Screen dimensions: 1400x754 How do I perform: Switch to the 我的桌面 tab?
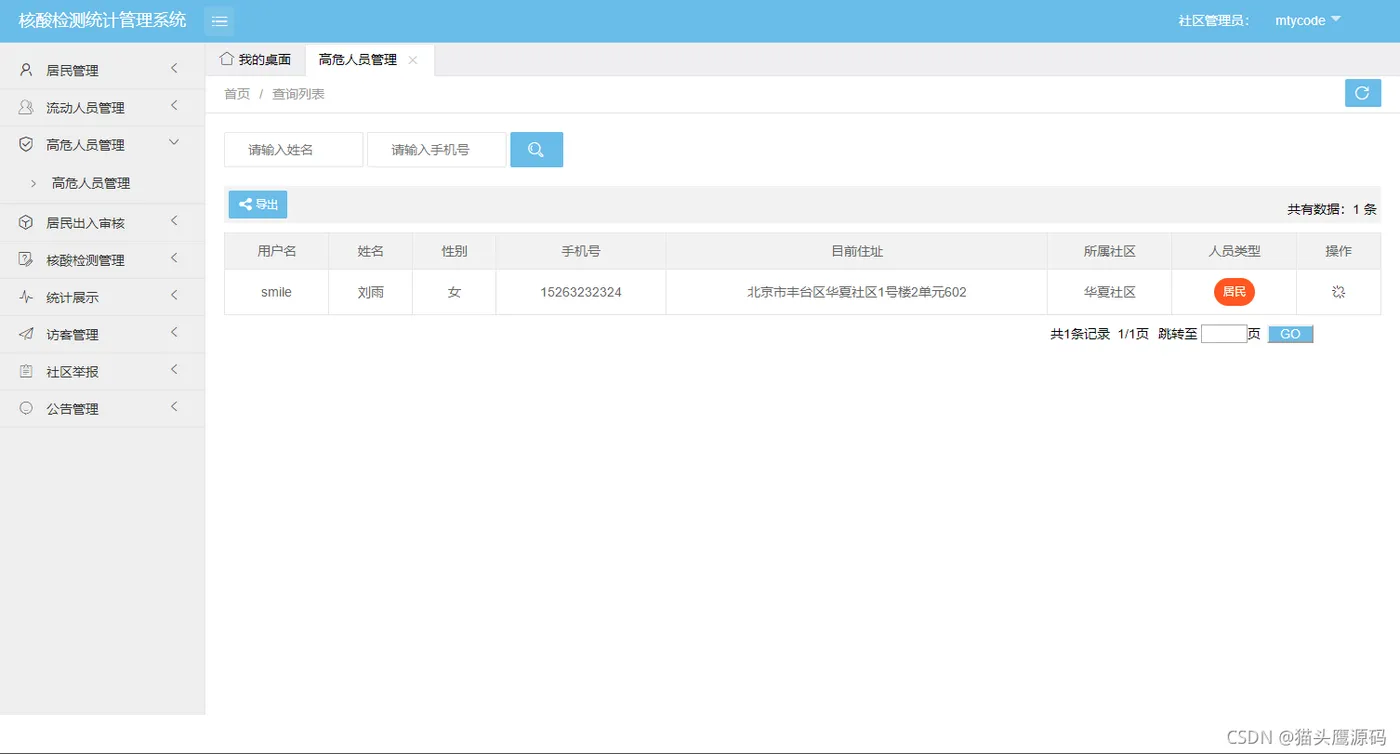pos(255,60)
